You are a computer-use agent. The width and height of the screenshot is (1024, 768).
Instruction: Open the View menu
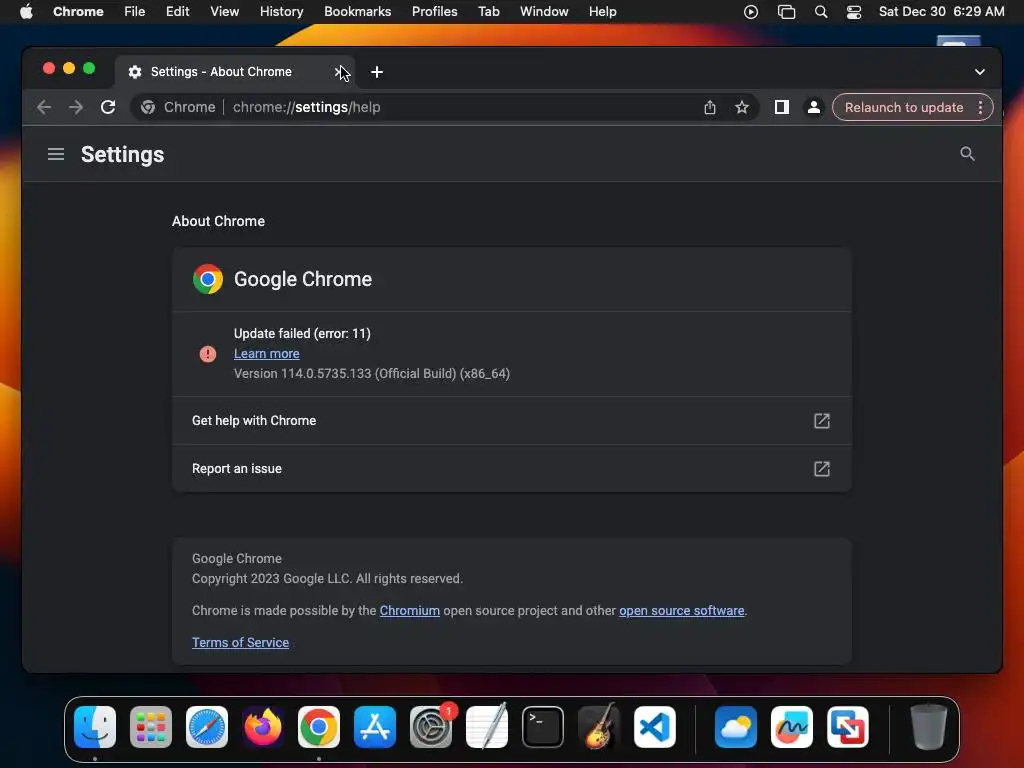coord(224,12)
